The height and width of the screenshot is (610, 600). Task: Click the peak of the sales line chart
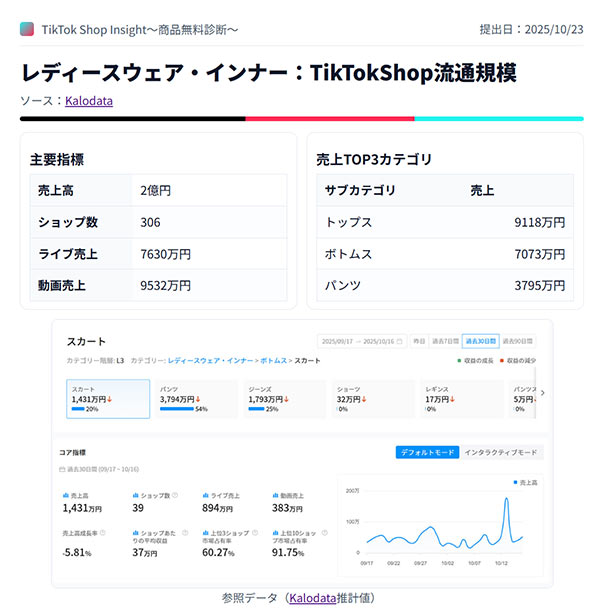[507, 496]
